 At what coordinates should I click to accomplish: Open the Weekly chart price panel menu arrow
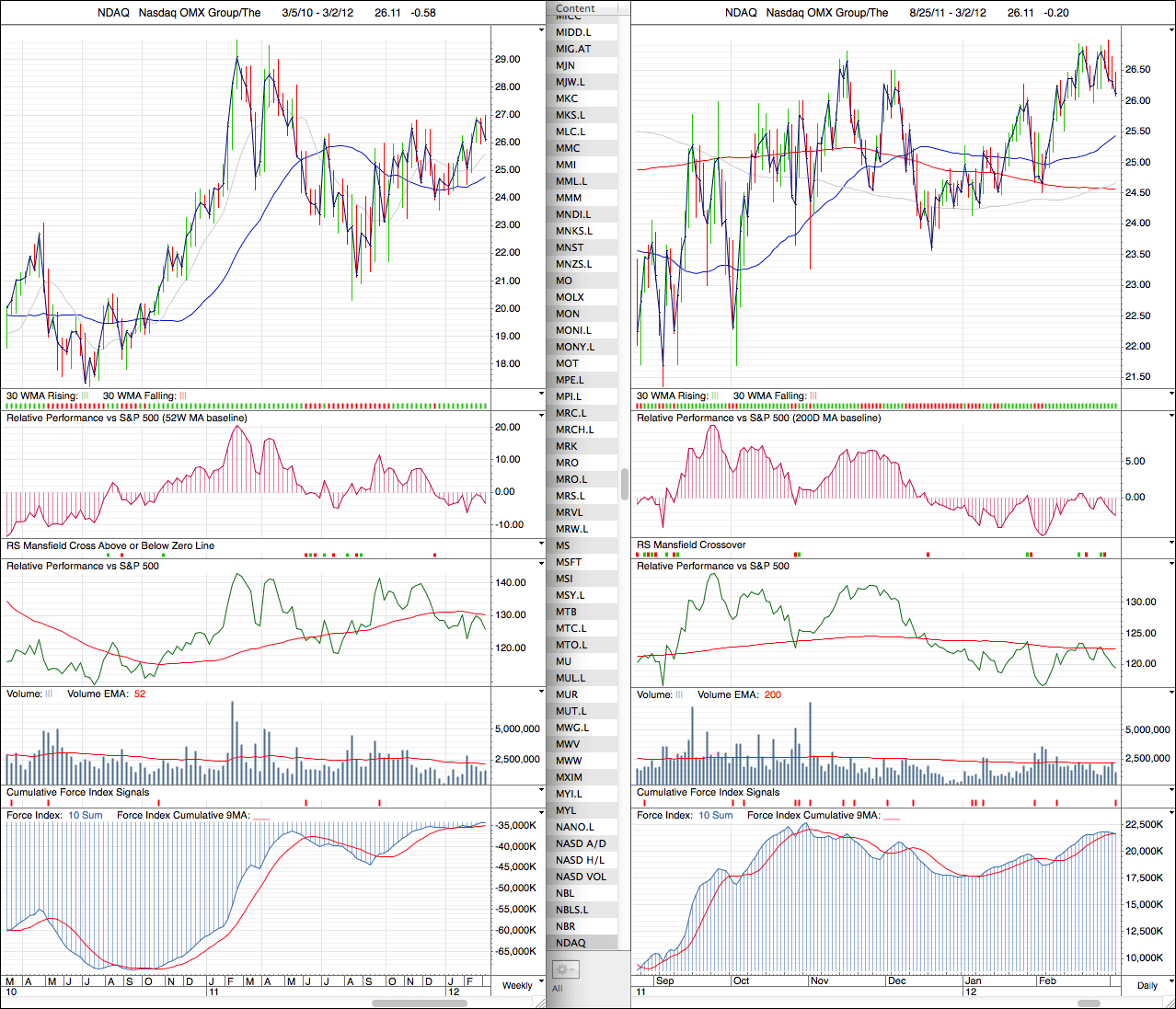[x=541, y=30]
